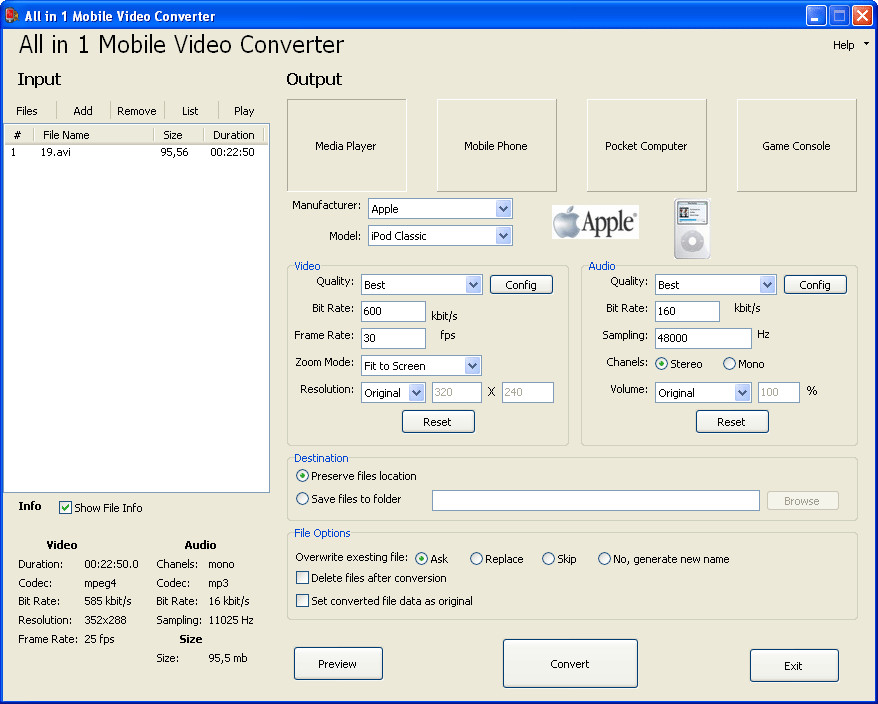Choose Skip for overwrite existing file
This screenshot has height=704, width=878.
click(548, 559)
